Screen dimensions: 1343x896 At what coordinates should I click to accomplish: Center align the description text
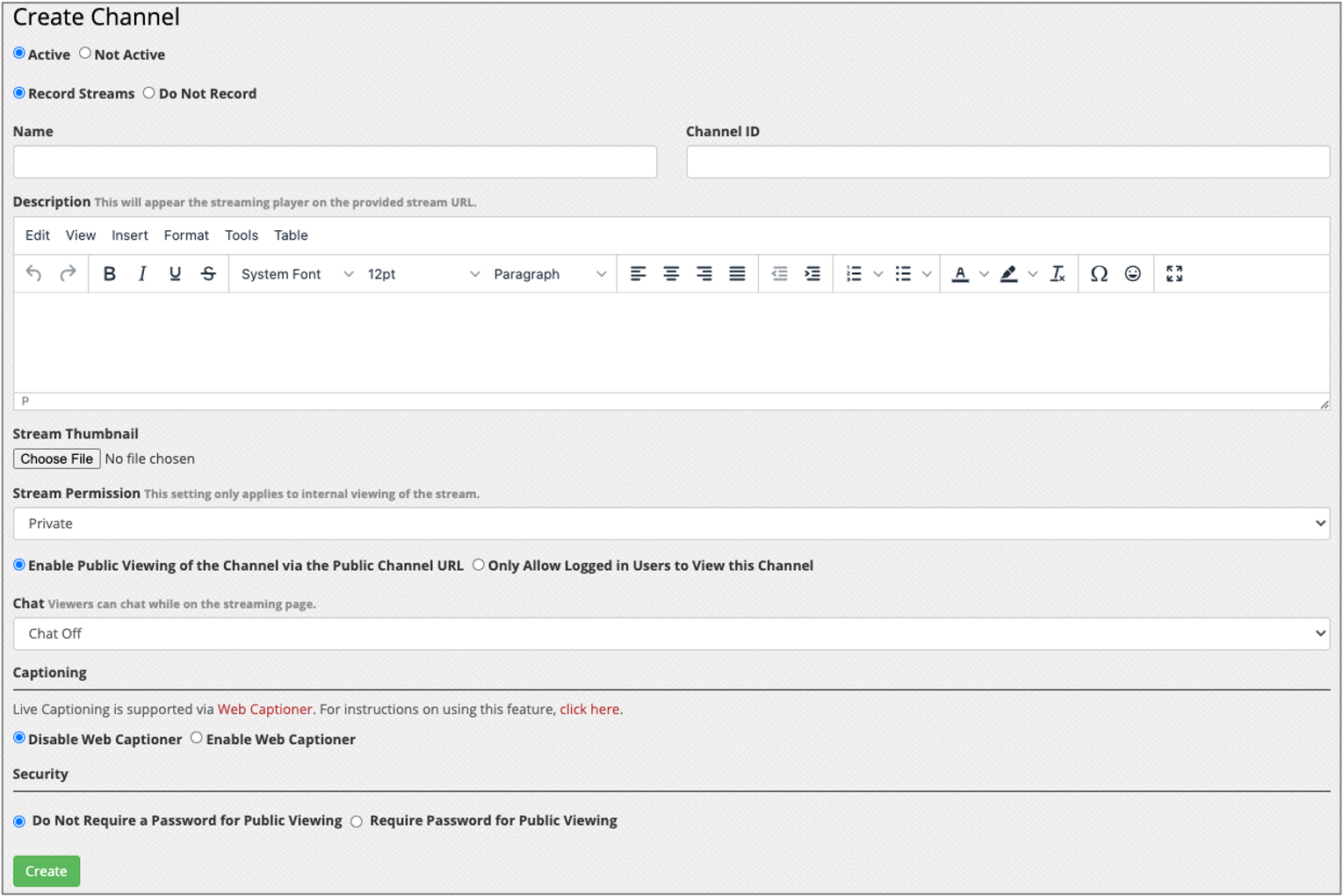(671, 274)
